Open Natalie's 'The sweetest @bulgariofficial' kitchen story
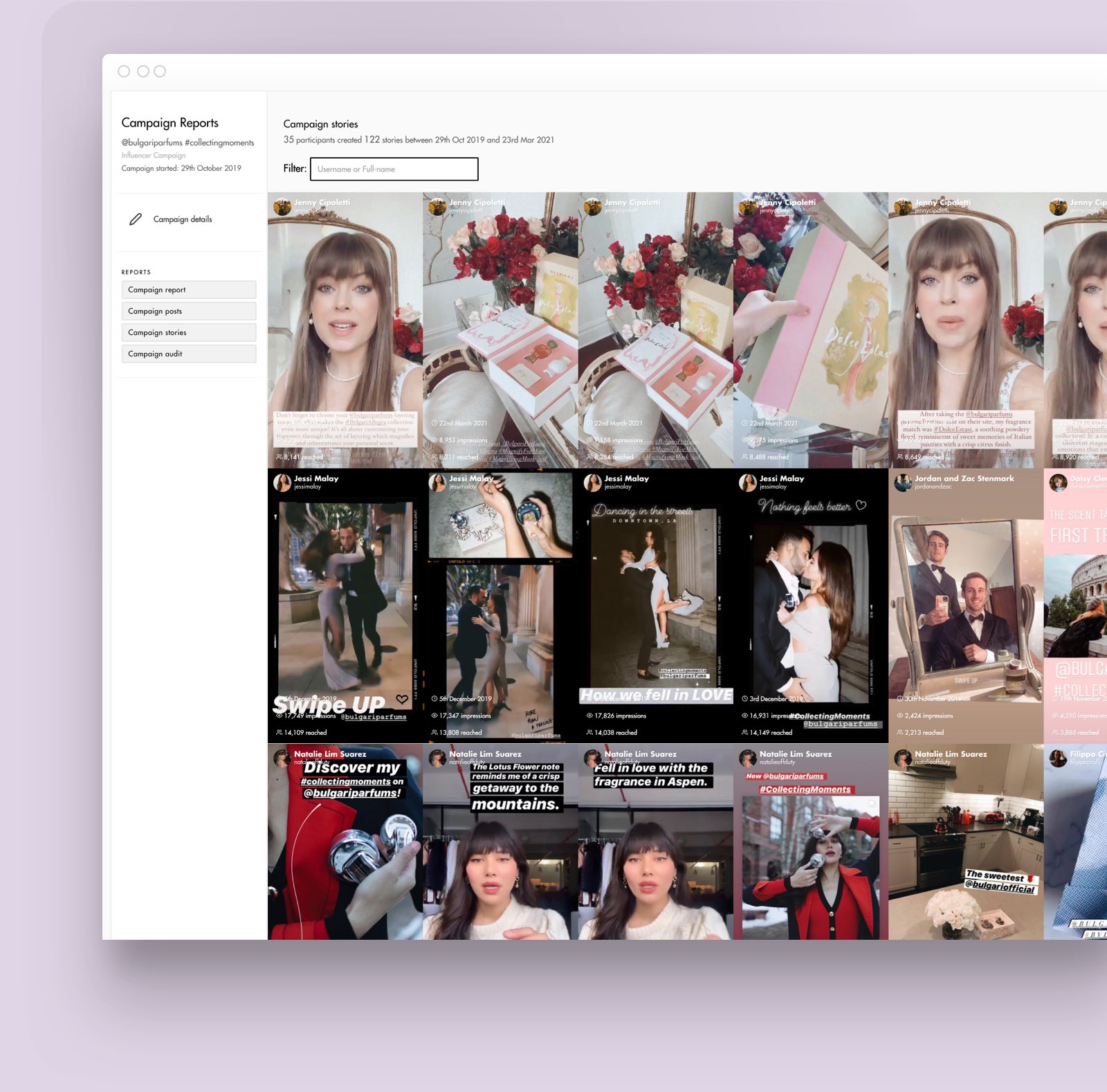This screenshot has width=1107, height=1092. (x=965, y=844)
